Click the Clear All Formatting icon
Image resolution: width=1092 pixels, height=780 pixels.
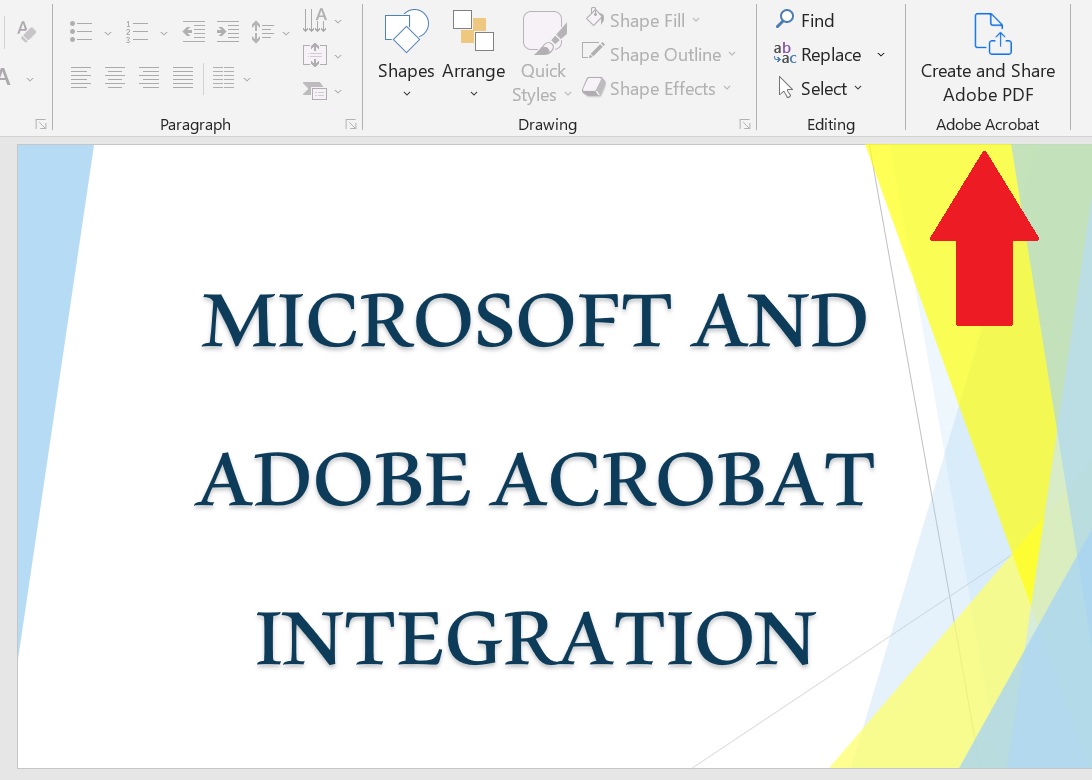pyautogui.click(x=25, y=31)
